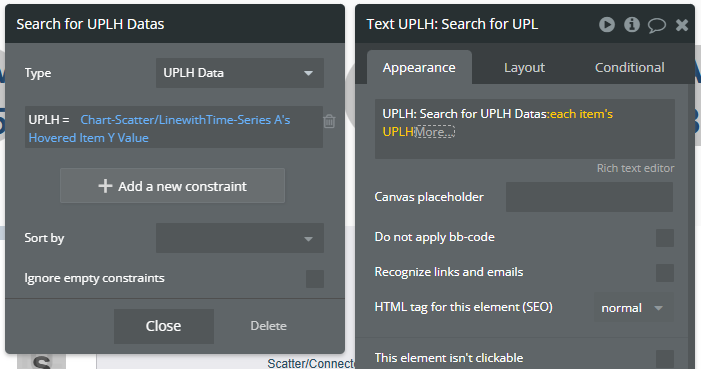Screen dimensions: 701x369
Task: Click the comment speech bubble icon
Action: pos(657,25)
